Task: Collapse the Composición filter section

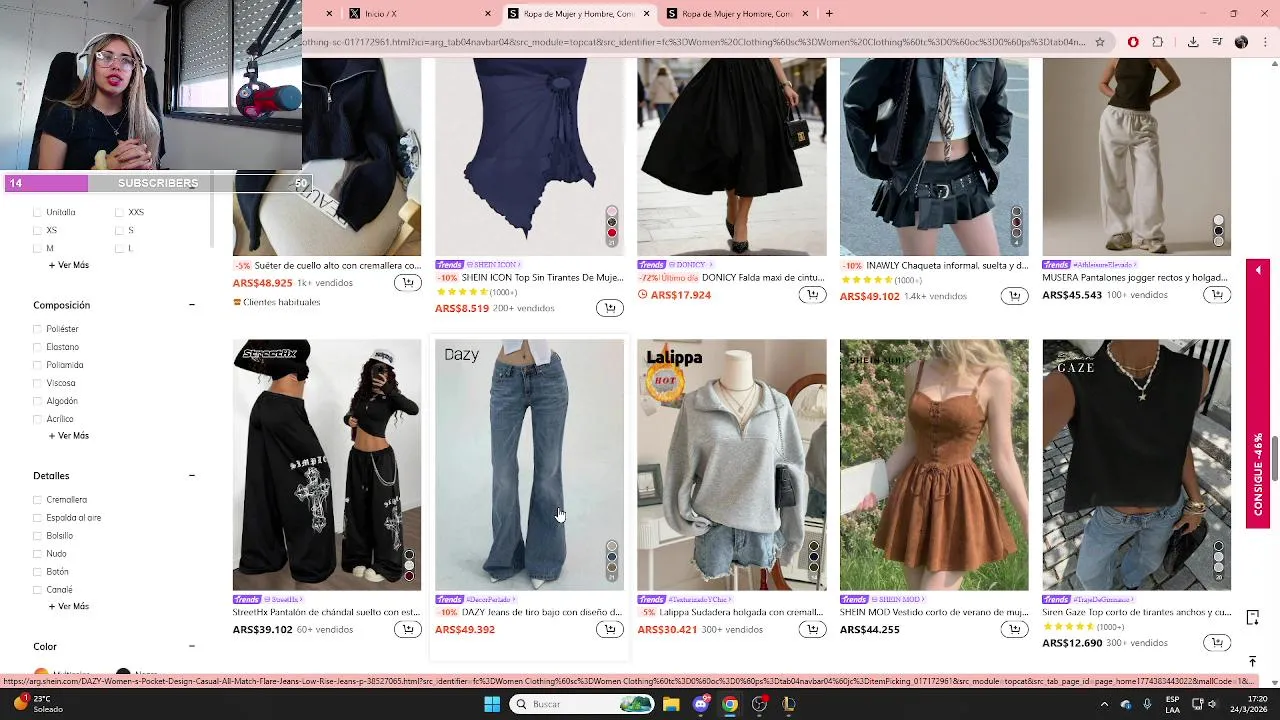Action: pyautogui.click(x=191, y=305)
